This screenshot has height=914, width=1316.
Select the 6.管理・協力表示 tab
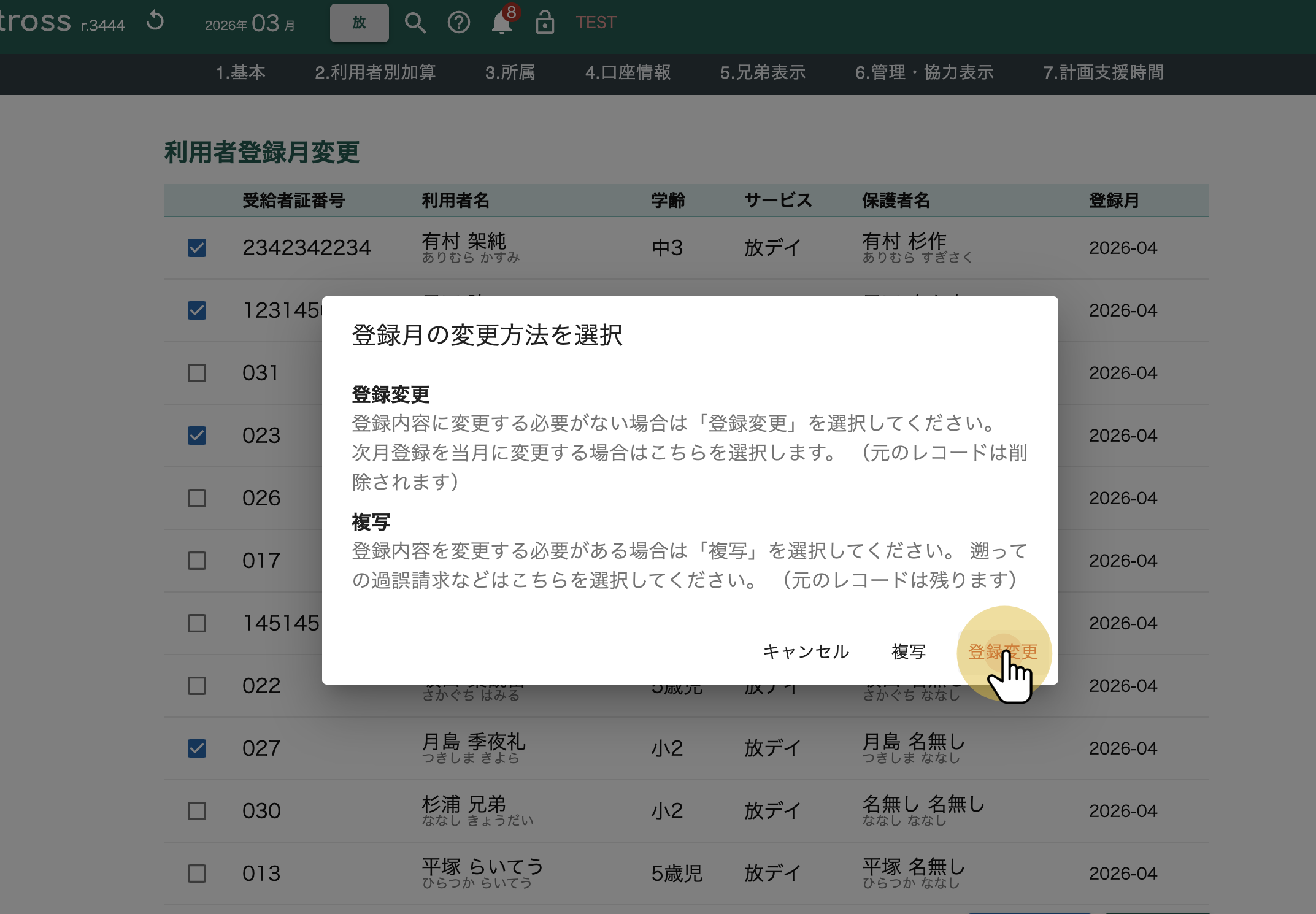[x=924, y=72]
